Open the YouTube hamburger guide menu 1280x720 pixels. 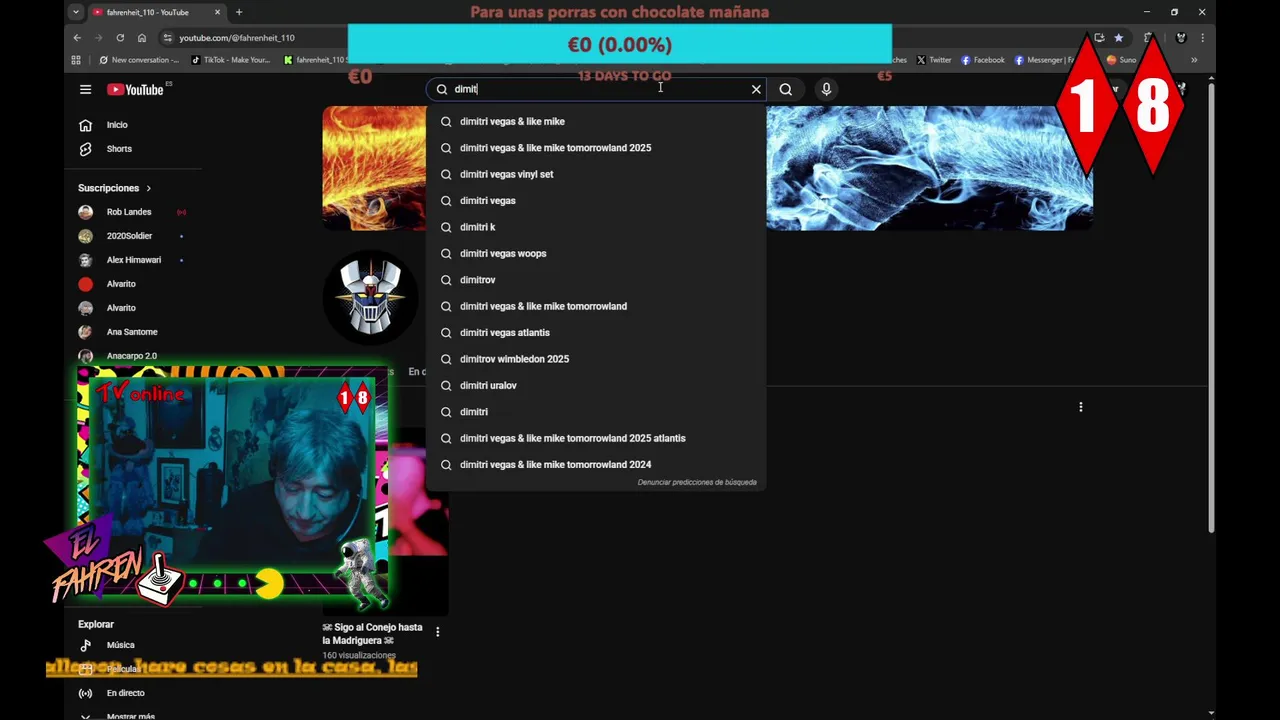[x=85, y=89]
